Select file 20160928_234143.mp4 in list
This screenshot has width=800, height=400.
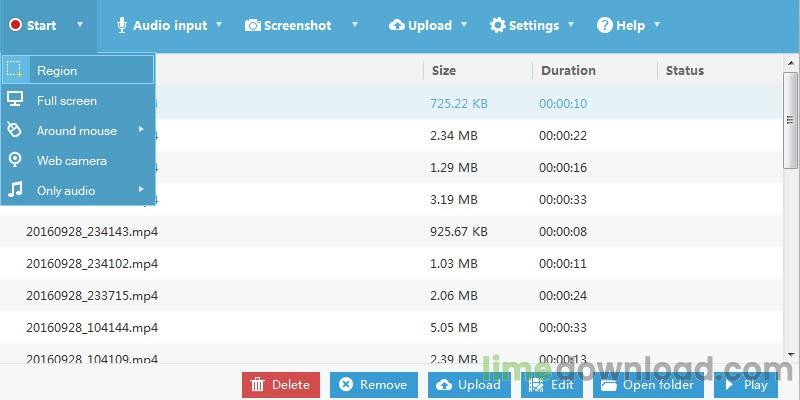(x=92, y=232)
